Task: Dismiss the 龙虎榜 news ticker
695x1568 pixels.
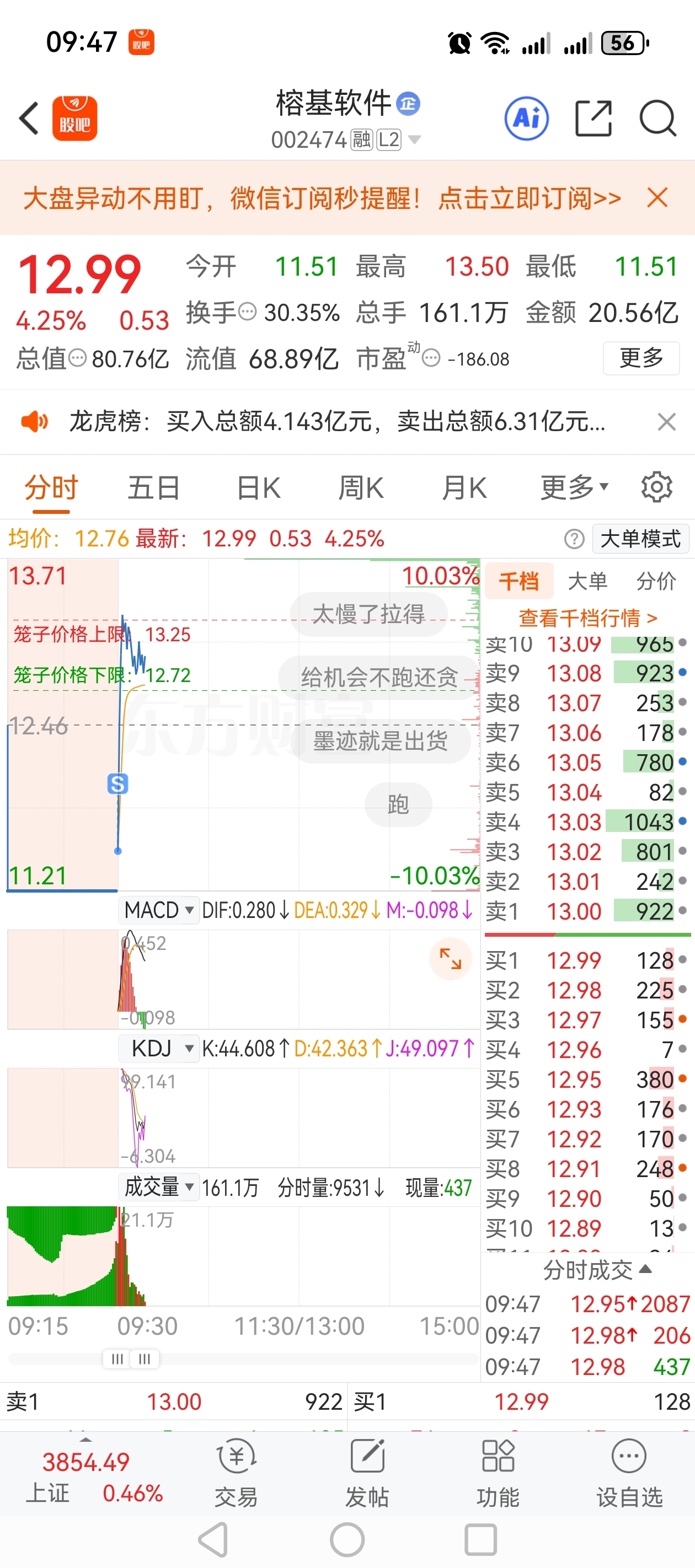Action: coord(667,421)
